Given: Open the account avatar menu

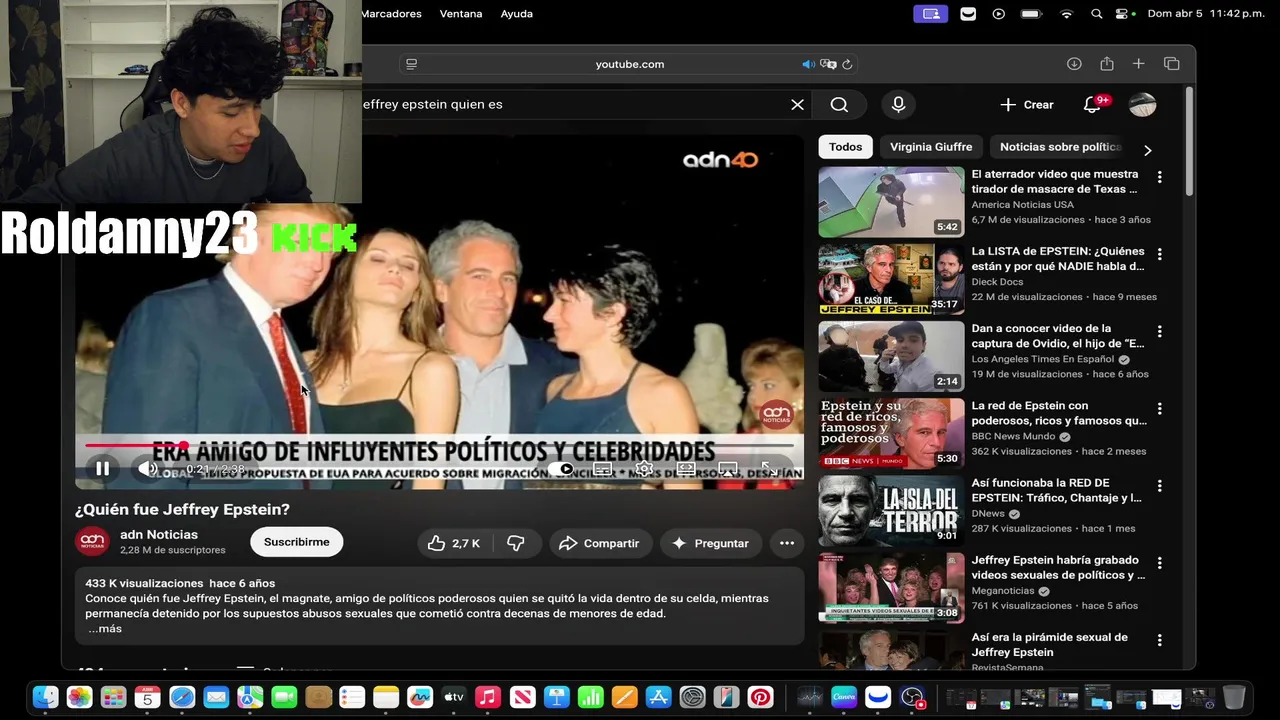Looking at the screenshot, I should (x=1142, y=104).
